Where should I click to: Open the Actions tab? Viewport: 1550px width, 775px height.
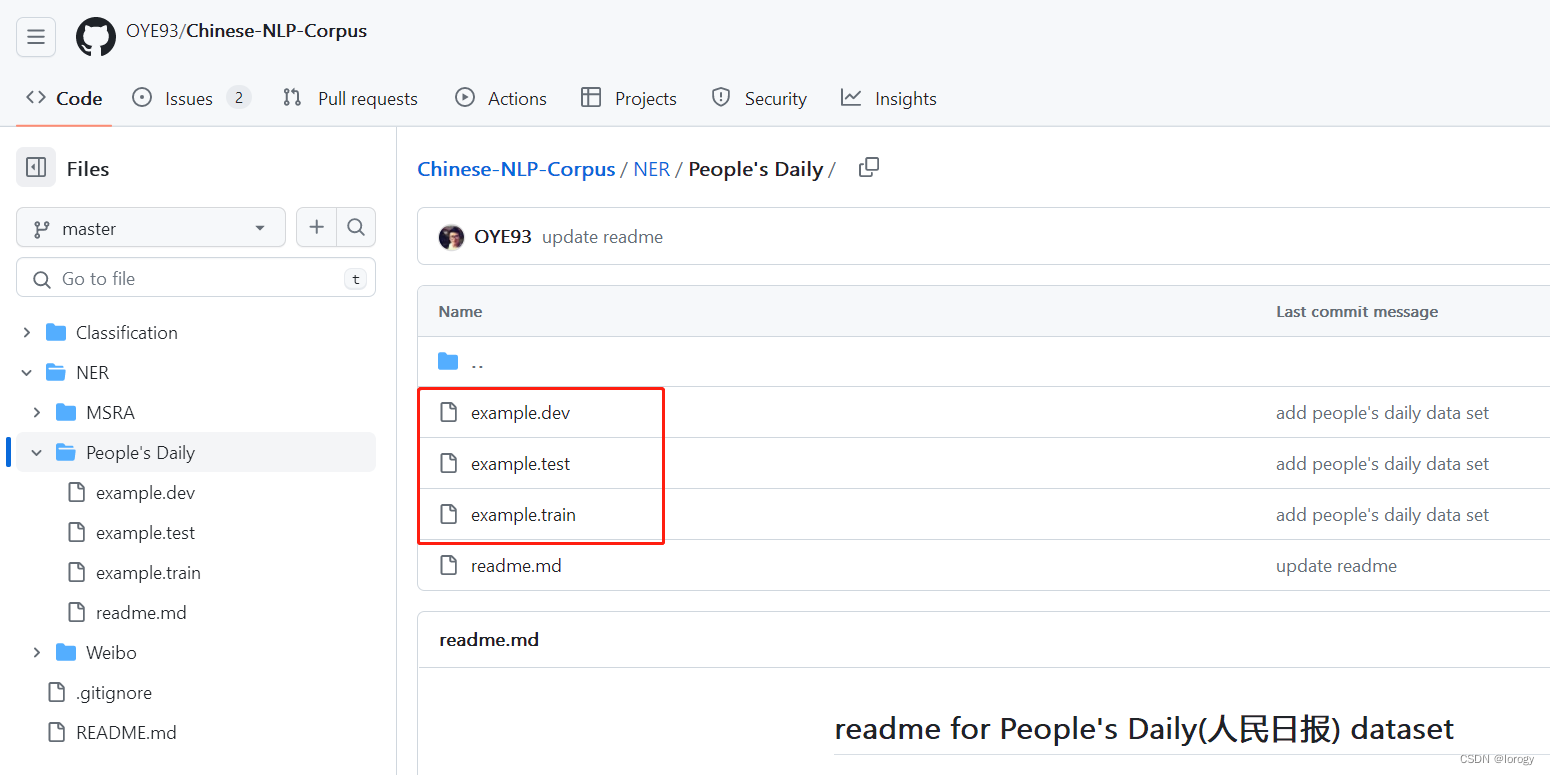[x=501, y=98]
